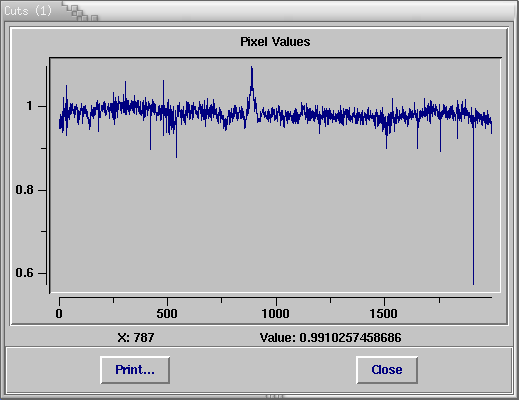Click the tallest emission peak in the plot
This screenshot has width=519, height=400.
(252, 68)
